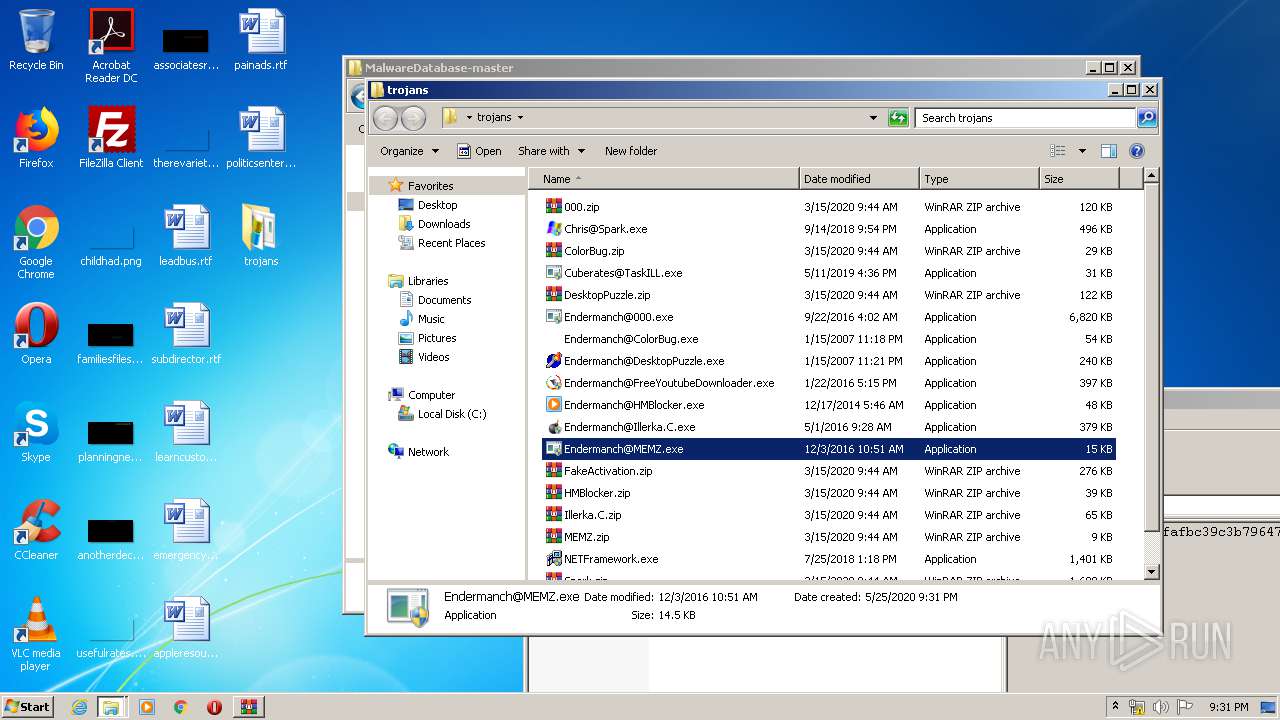
Task: Click New folder button
Action: [x=631, y=151]
